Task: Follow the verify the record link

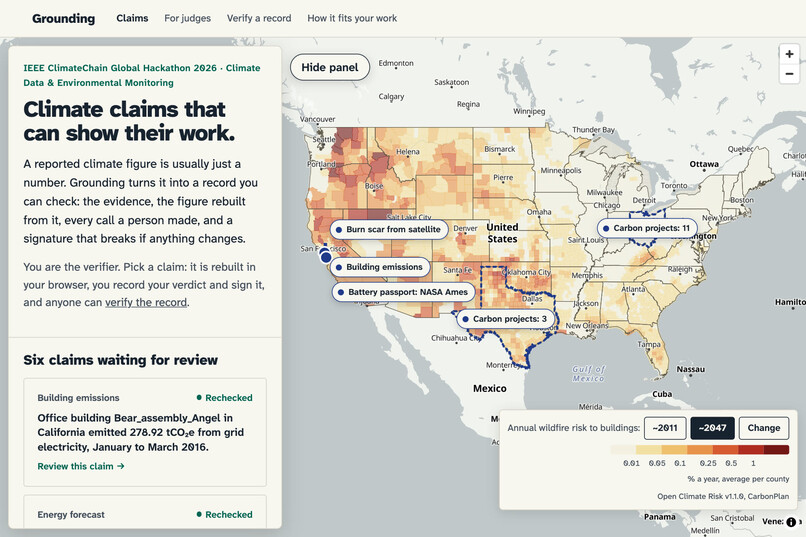Action: tap(146, 302)
